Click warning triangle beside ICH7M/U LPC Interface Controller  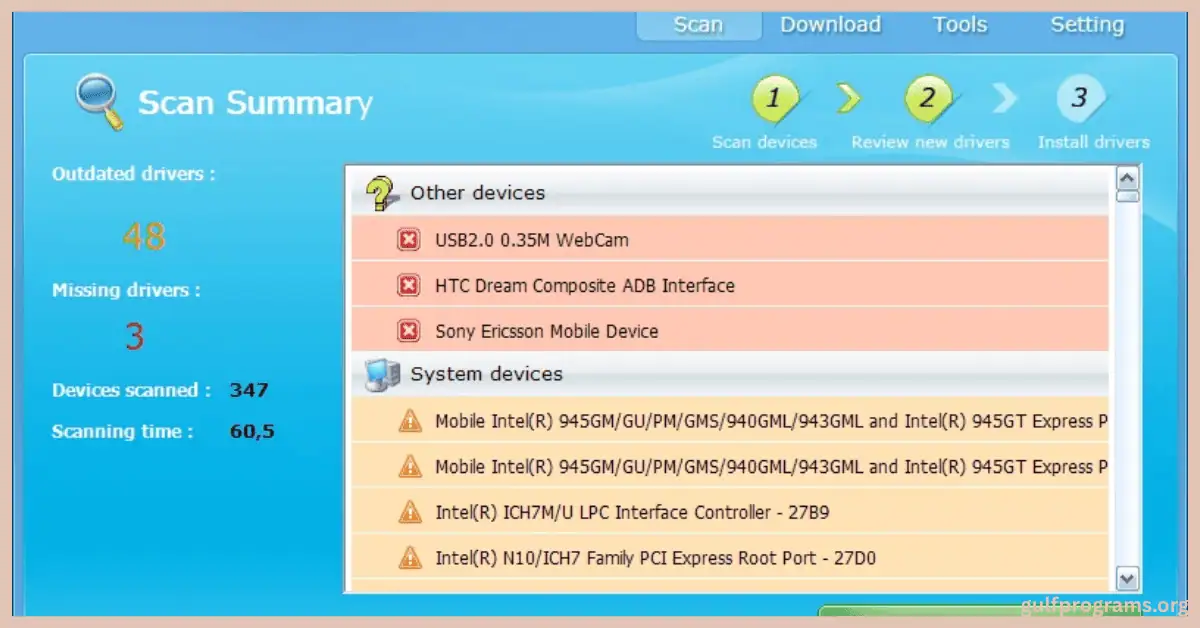click(409, 513)
